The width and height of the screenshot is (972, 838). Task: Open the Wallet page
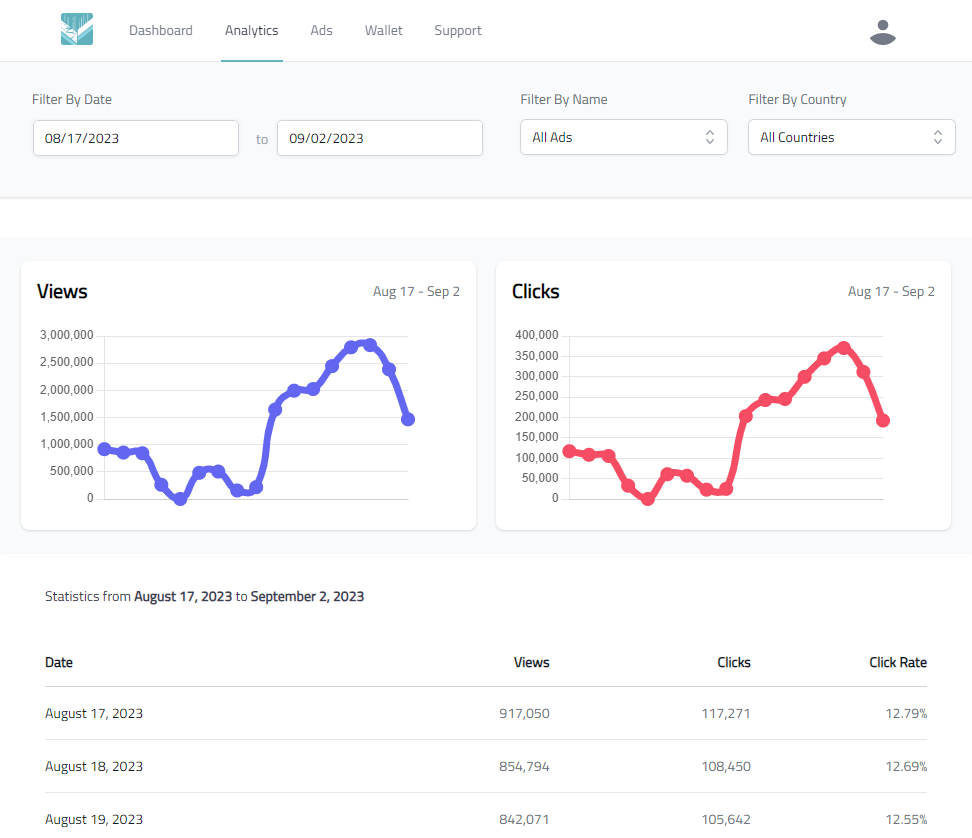click(383, 31)
